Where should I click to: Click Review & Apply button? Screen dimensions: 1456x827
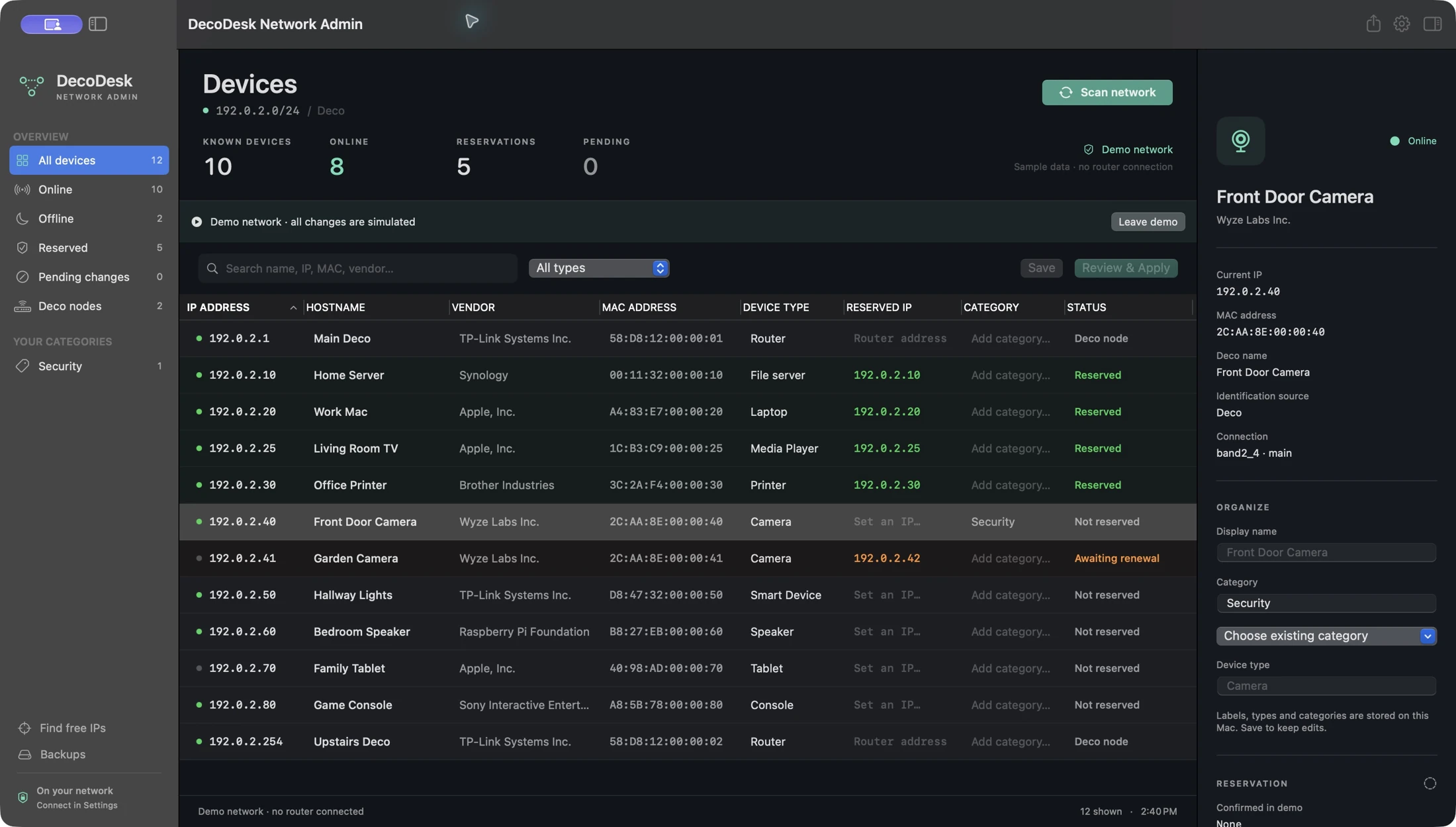tap(1126, 268)
